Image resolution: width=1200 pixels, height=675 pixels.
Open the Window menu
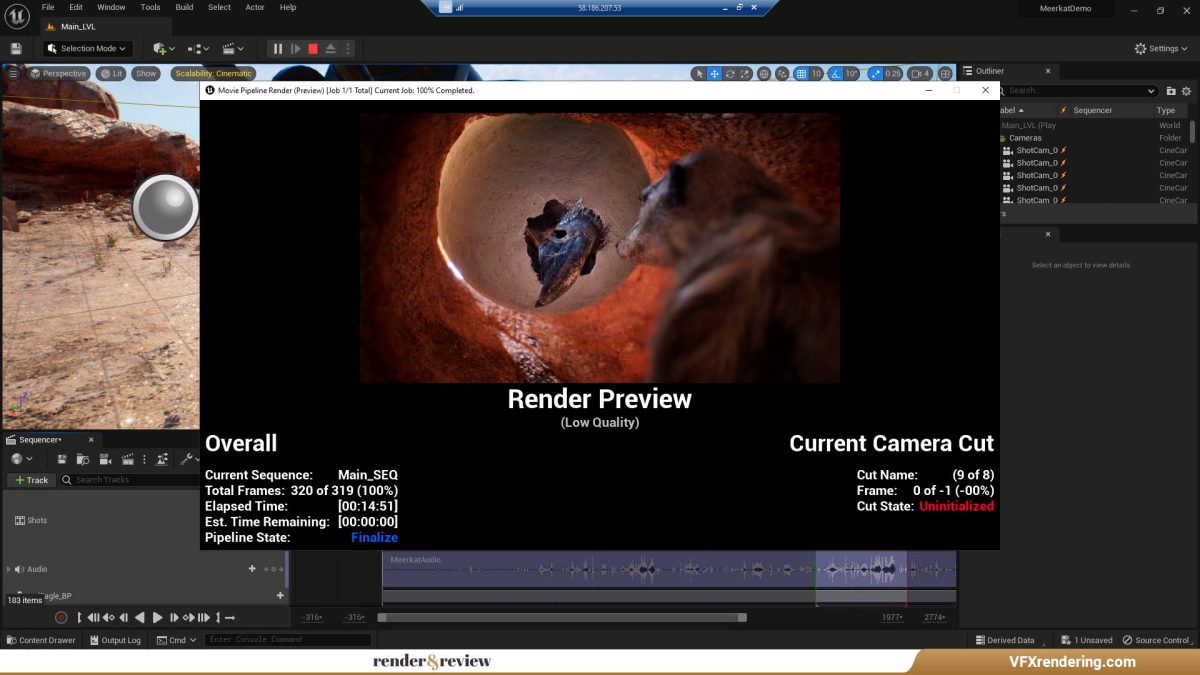click(110, 7)
